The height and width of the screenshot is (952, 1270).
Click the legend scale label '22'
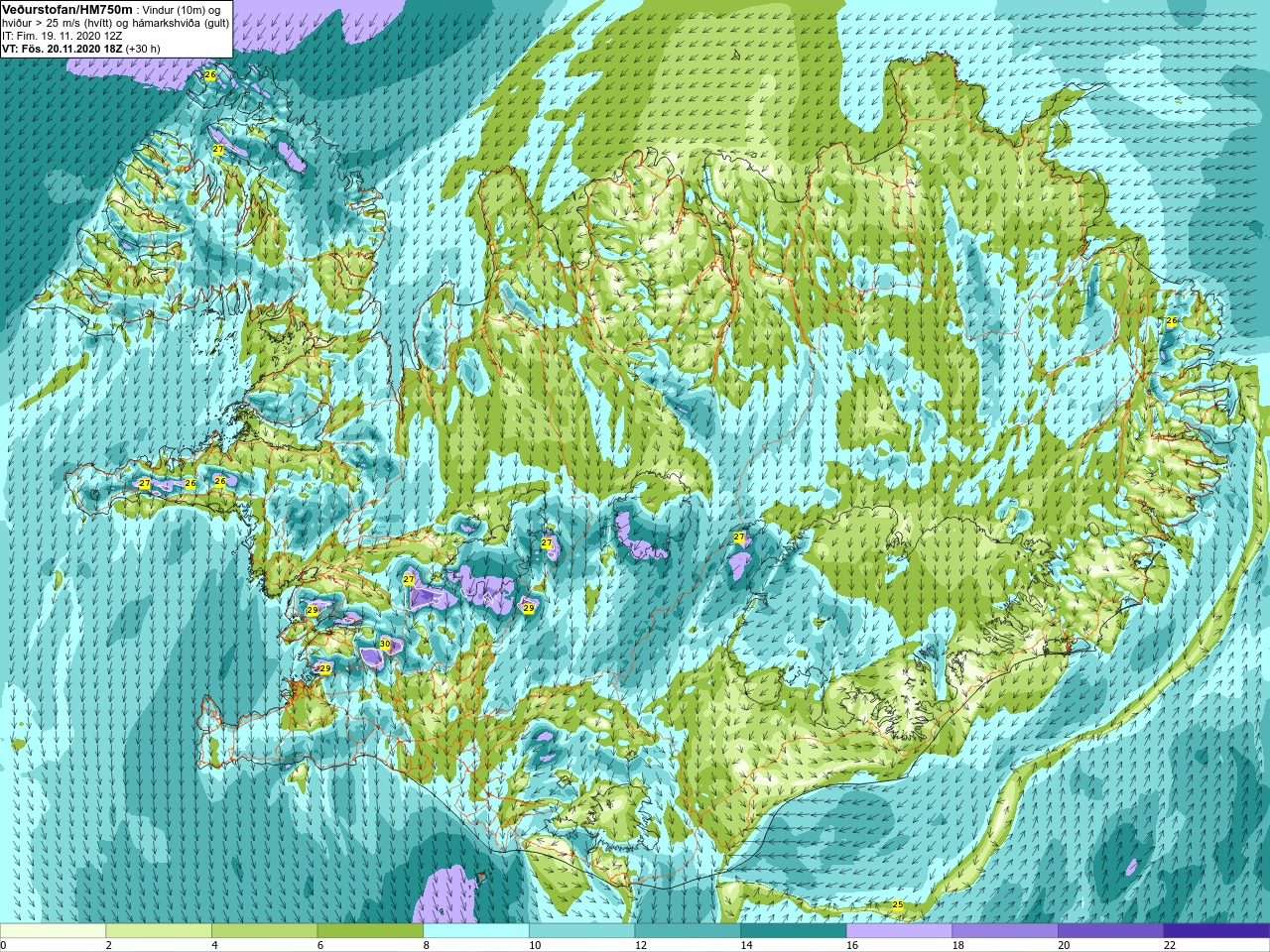point(1170,946)
